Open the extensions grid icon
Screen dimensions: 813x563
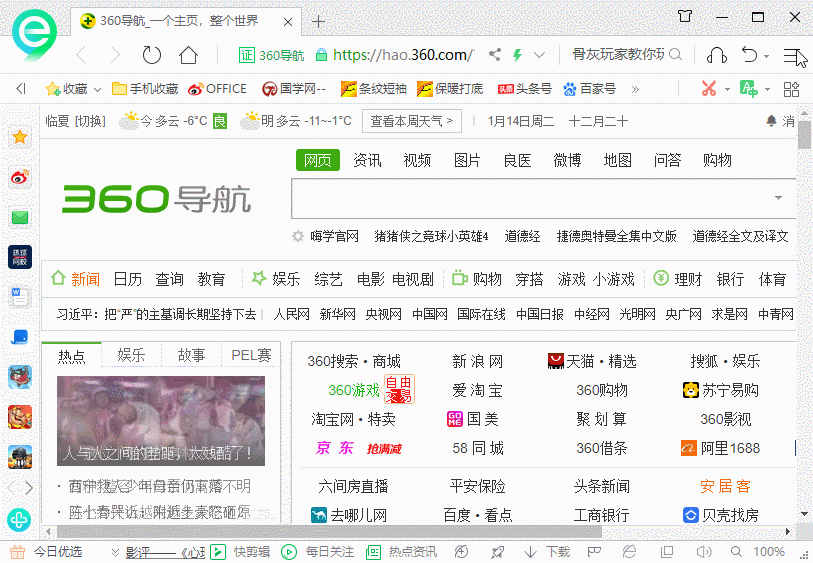click(x=791, y=89)
